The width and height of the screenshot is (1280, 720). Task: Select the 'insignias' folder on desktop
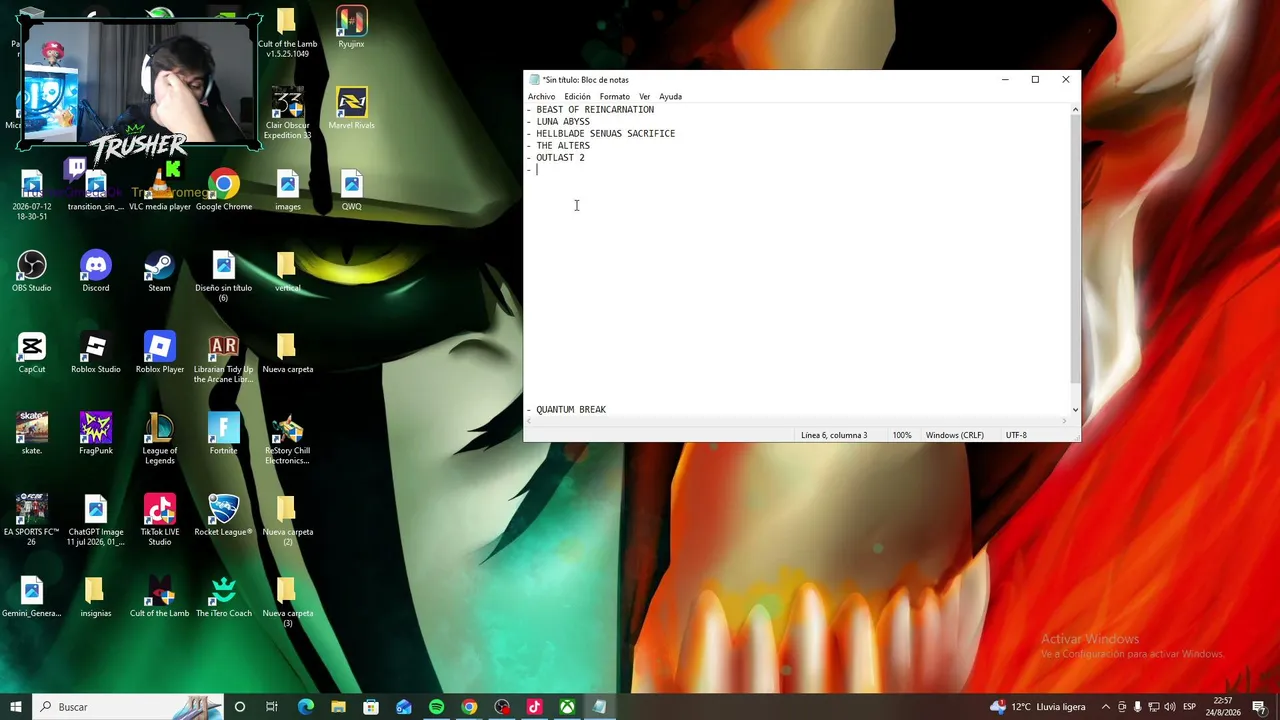[96, 597]
